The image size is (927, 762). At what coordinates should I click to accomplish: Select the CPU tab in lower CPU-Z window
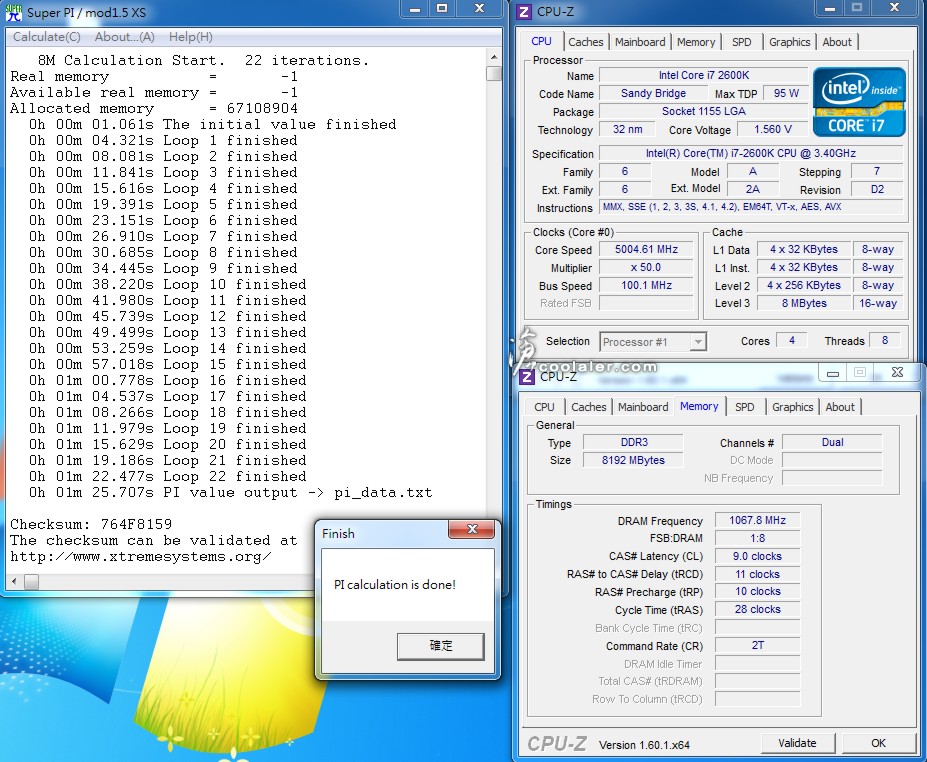[x=544, y=407]
